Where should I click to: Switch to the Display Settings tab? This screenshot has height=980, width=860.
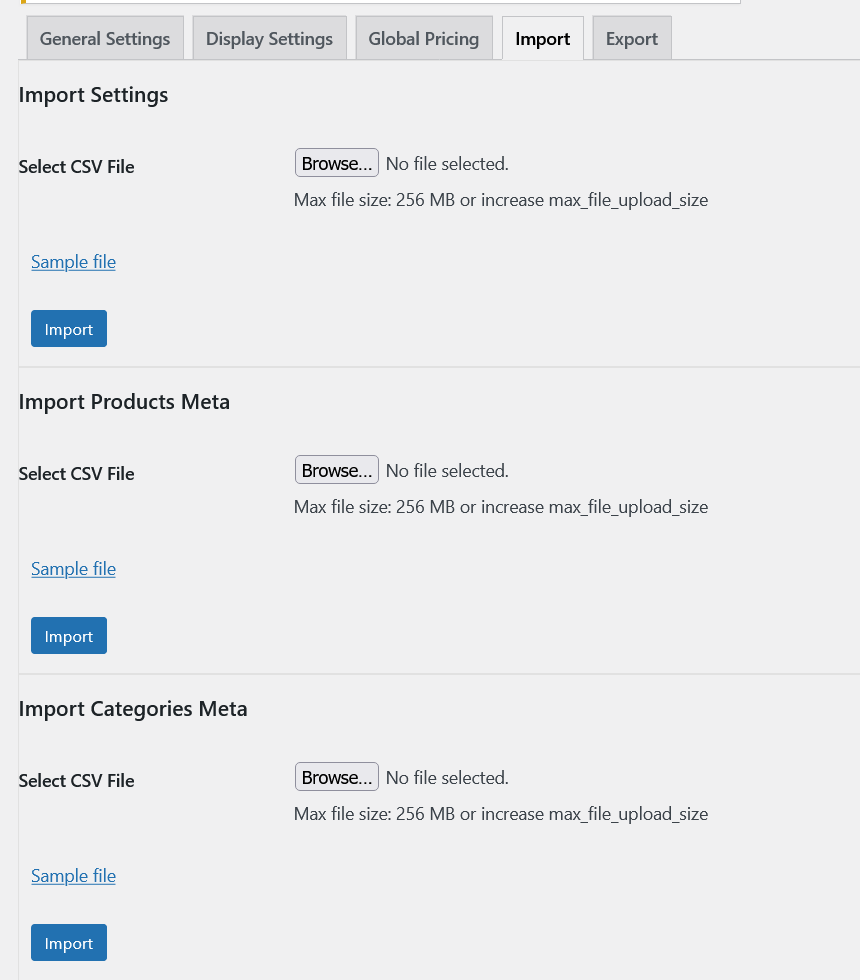(269, 39)
